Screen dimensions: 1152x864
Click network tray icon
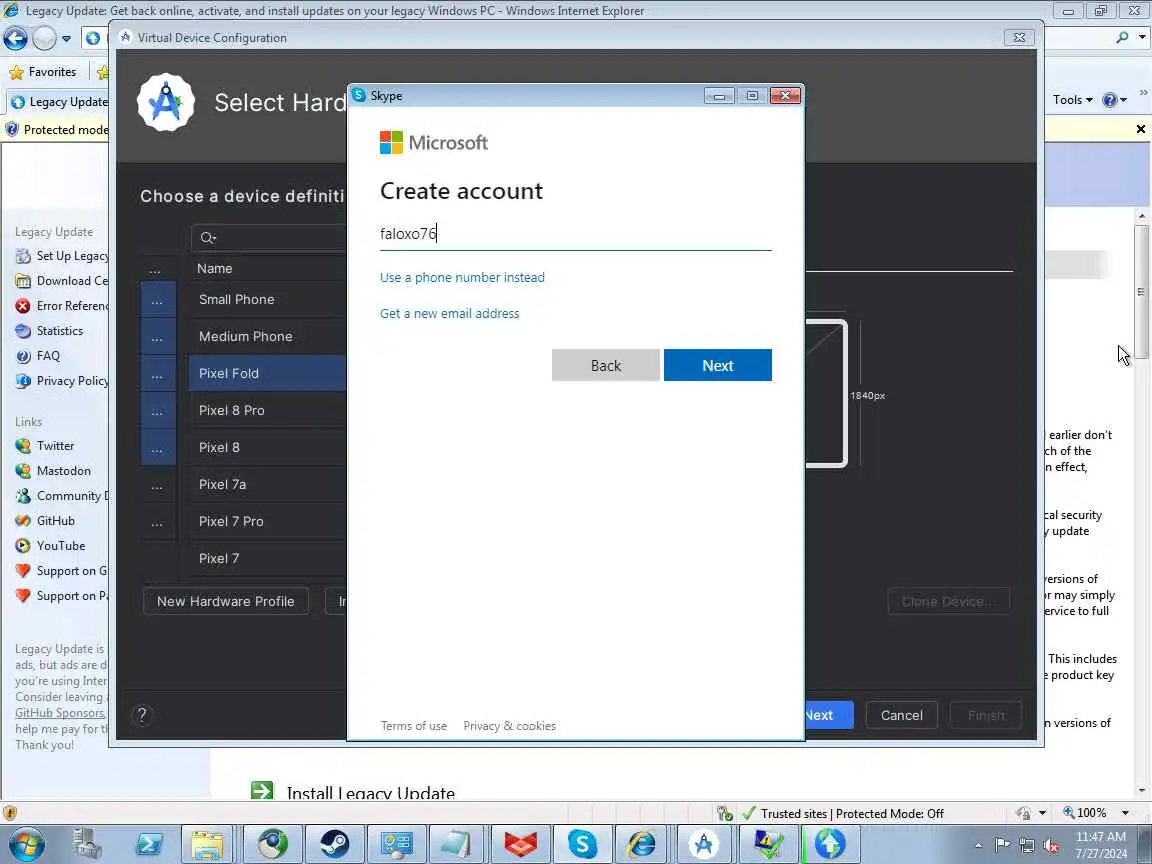click(1027, 846)
